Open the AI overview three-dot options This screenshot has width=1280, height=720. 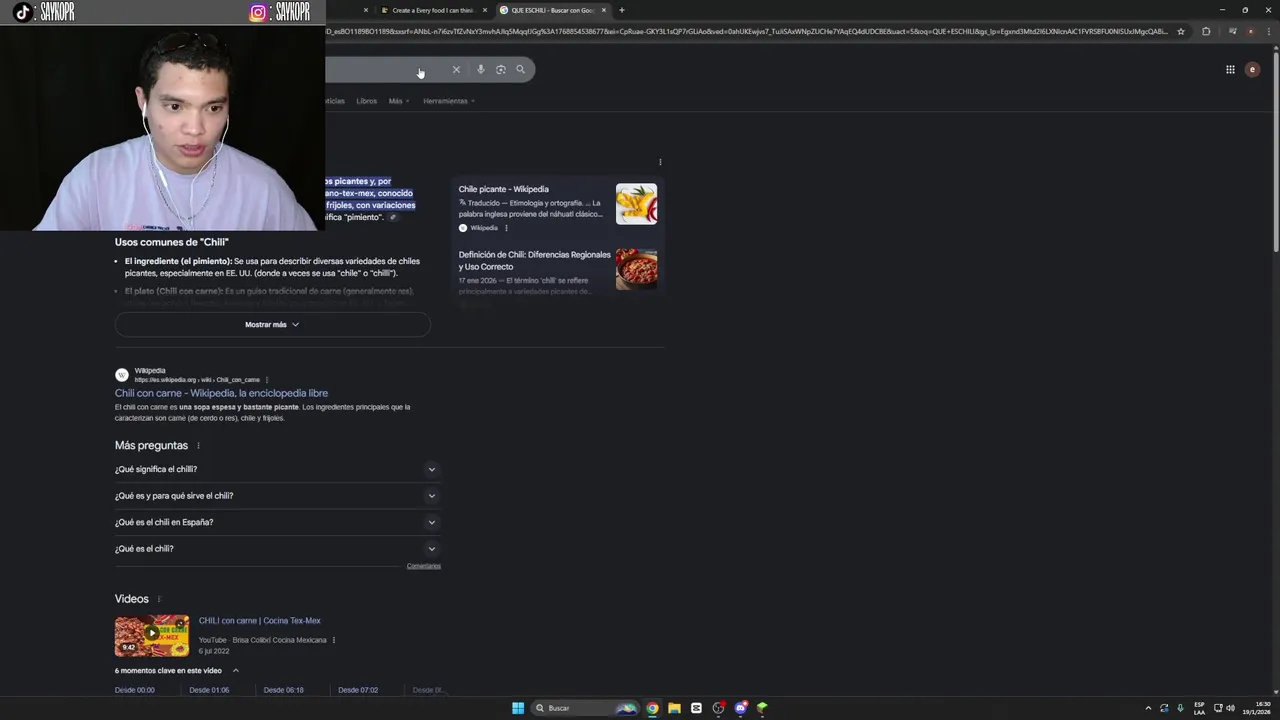[x=660, y=162]
